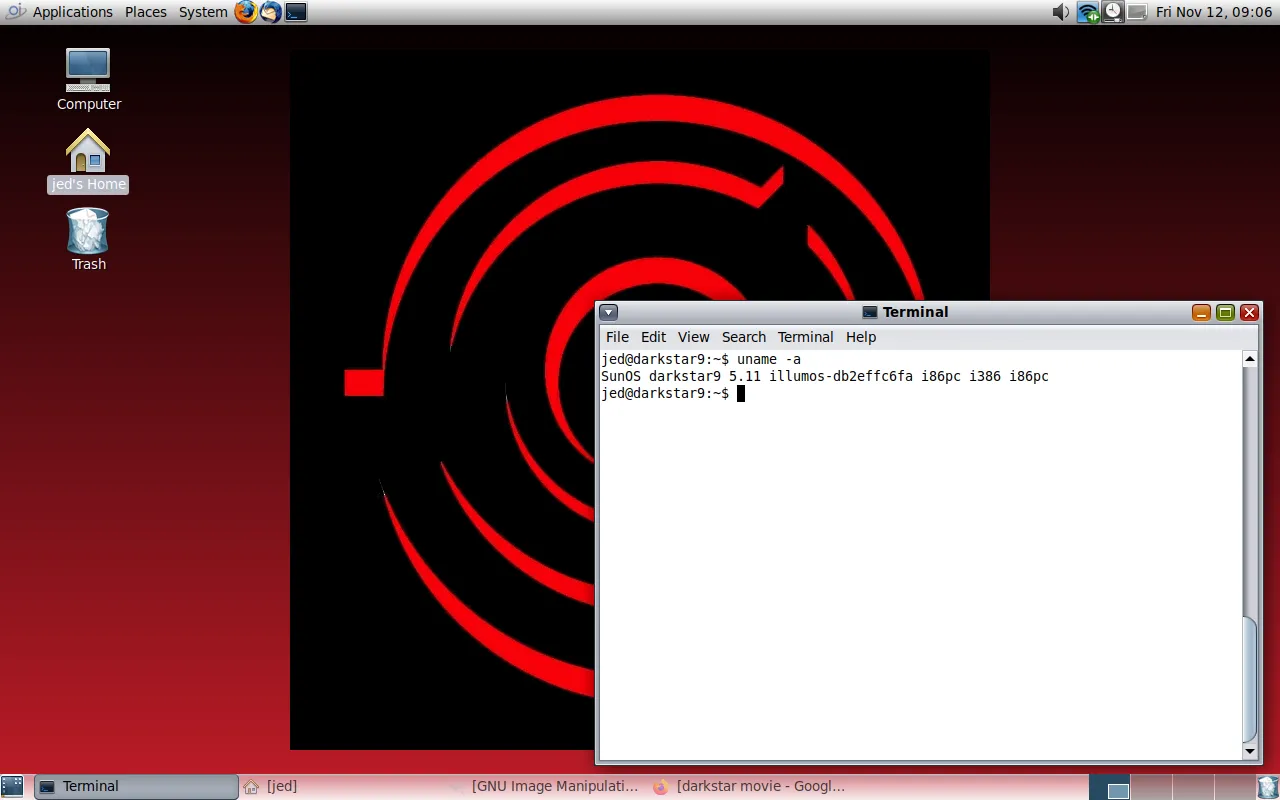Restore the [jed] file manager window
1280x800 pixels.
[342, 787]
